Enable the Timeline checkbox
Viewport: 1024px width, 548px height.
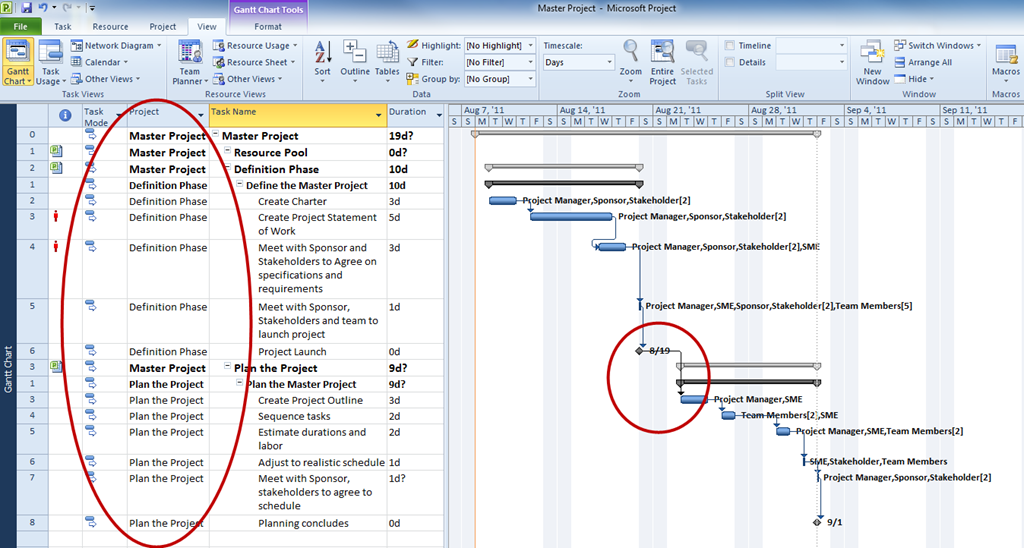(729, 46)
